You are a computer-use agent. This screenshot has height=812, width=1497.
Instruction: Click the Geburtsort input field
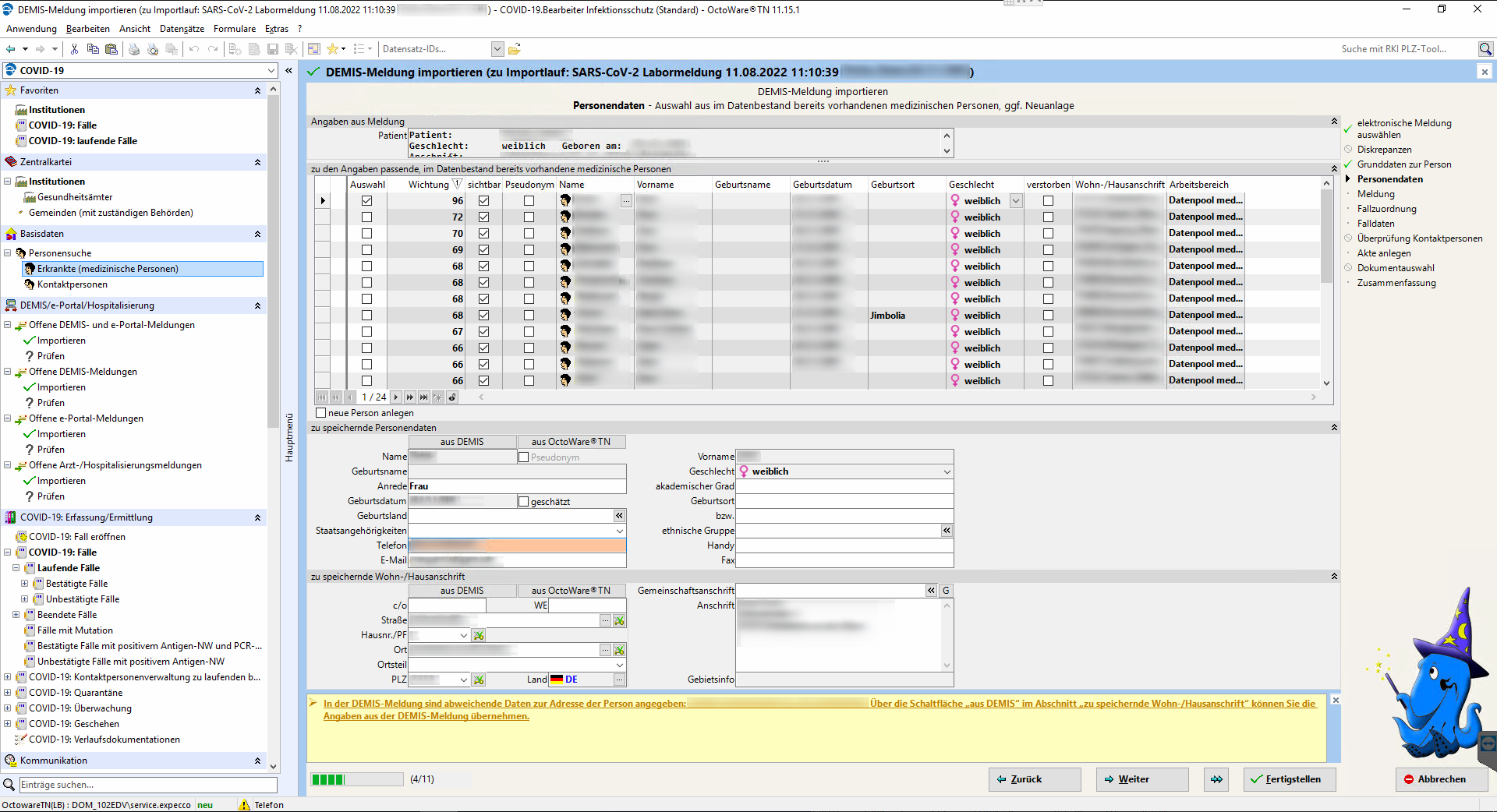(844, 502)
